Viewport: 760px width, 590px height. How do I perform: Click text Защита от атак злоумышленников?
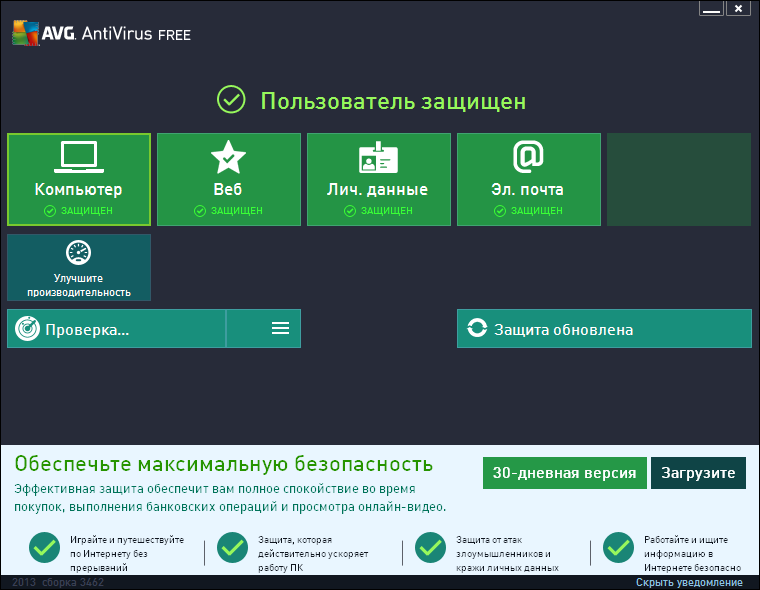[x=507, y=553]
